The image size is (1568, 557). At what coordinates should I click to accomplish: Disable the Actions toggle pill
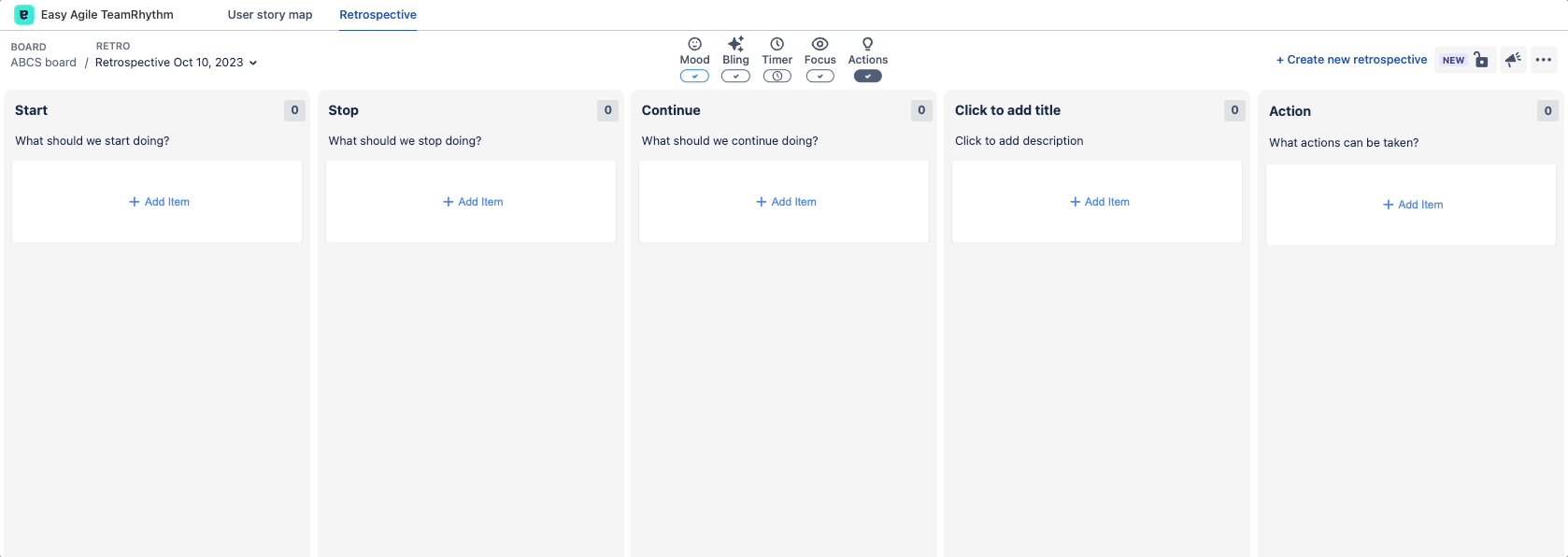pos(867,77)
